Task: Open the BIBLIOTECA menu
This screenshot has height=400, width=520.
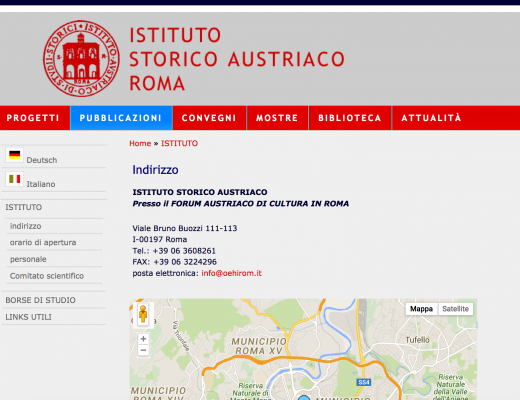Action: click(x=350, y=118)
